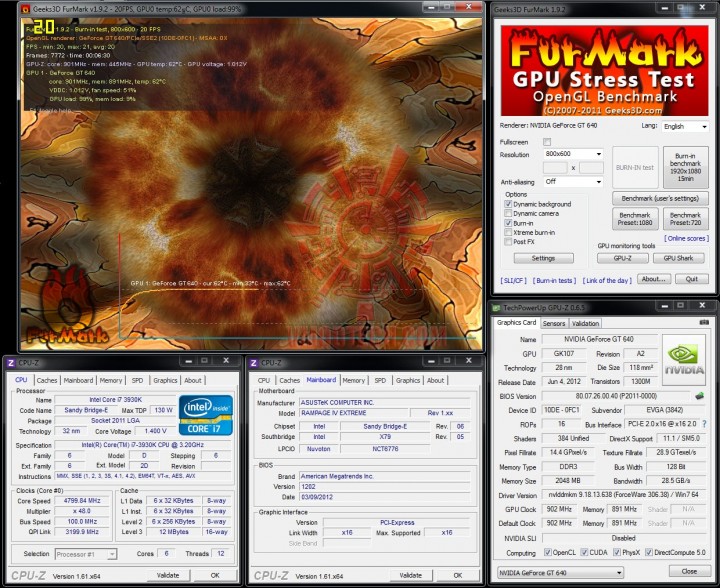This screenshot has width=720, height=588.
Task: Click the Z icon of the CPU-Z Mainboard window
Action: click(253, 363)
